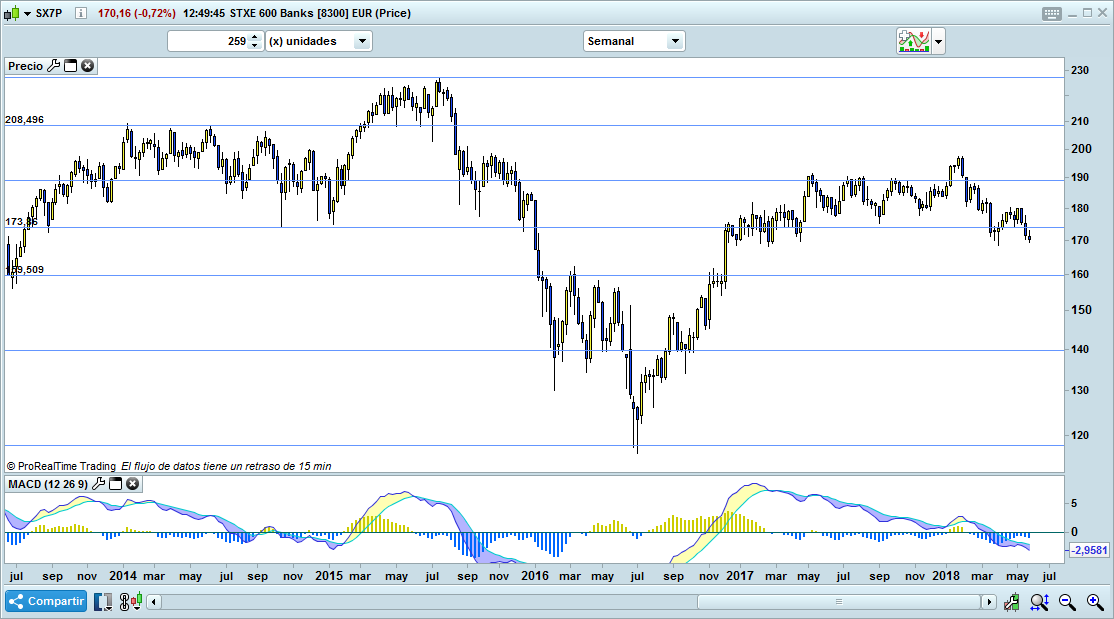Click the SX7P instrument info icon
The height and width of the screenshot is (619, 1114).
click(x=80, y=13)
